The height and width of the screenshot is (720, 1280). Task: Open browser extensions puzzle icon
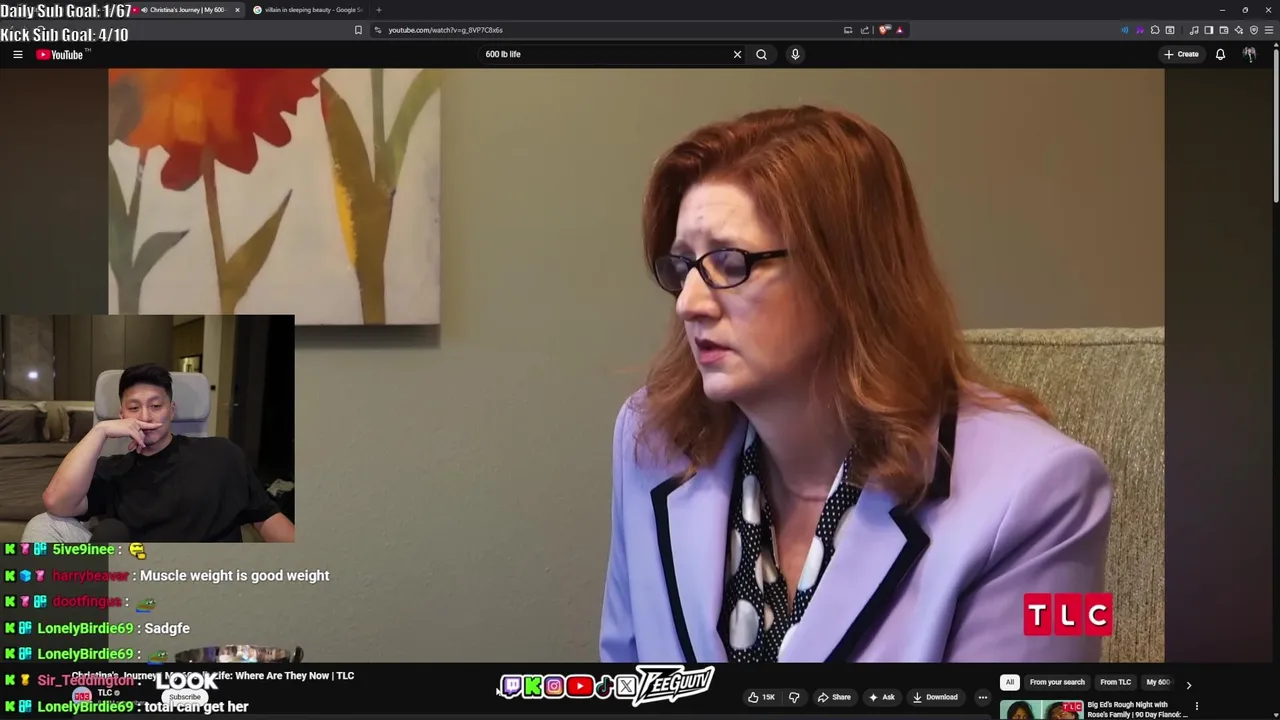coord(1155,30)
